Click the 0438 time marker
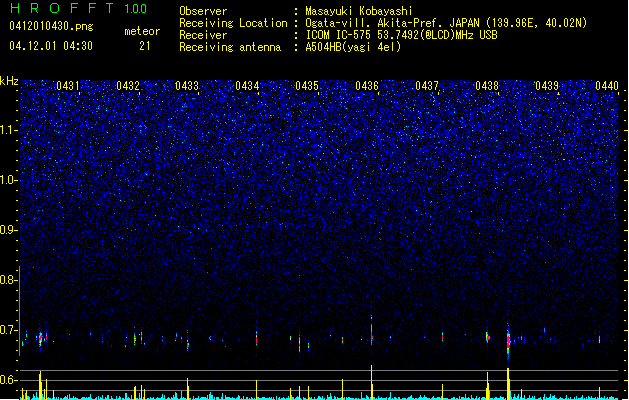The image size is (629, 400). [487, 86]
